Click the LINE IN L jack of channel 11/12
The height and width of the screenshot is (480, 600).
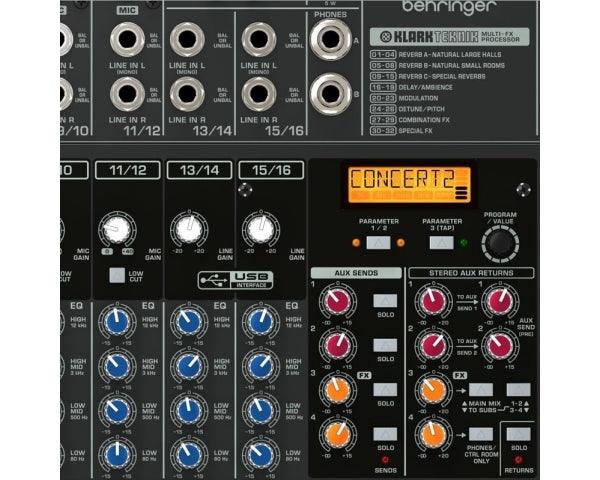[x=127, y=39]
